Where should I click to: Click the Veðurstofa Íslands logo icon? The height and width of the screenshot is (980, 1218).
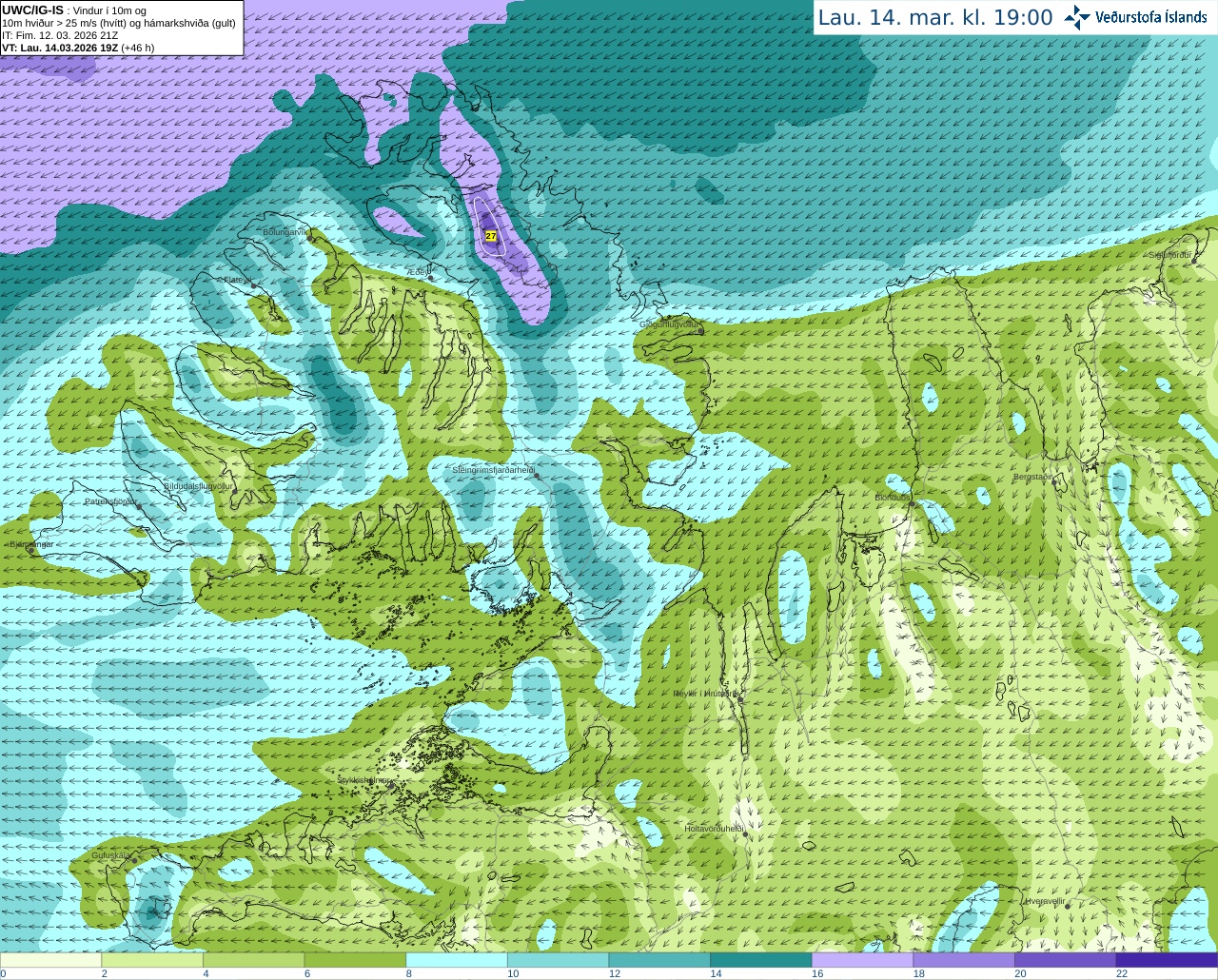(1077, 17)
